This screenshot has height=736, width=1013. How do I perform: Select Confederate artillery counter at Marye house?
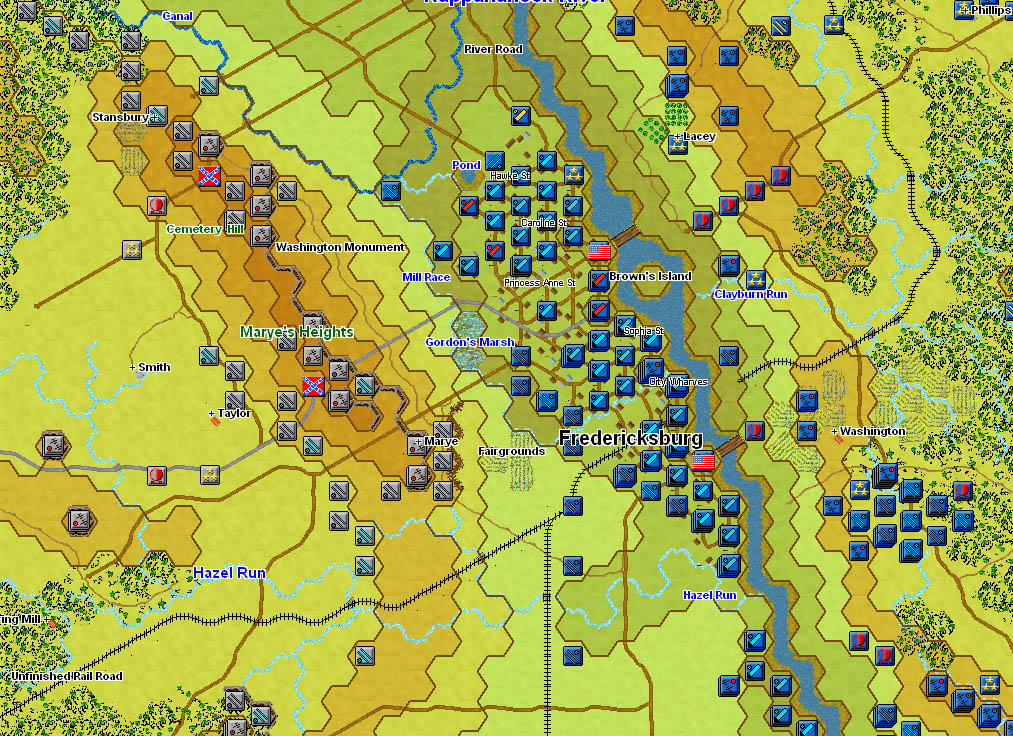417,445
